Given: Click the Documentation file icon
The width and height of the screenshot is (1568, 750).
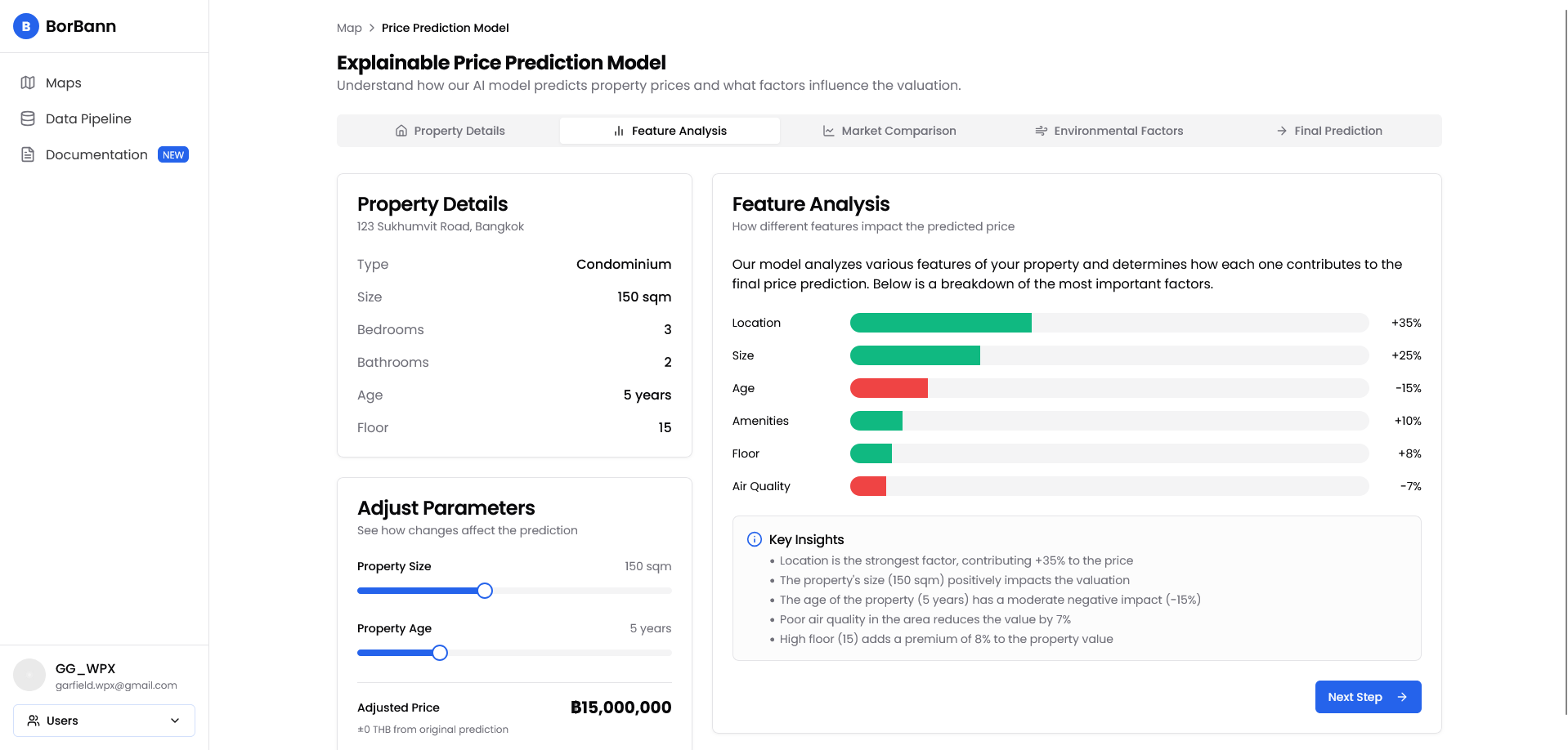Looking at the screenshot, I should click(28, 154).
